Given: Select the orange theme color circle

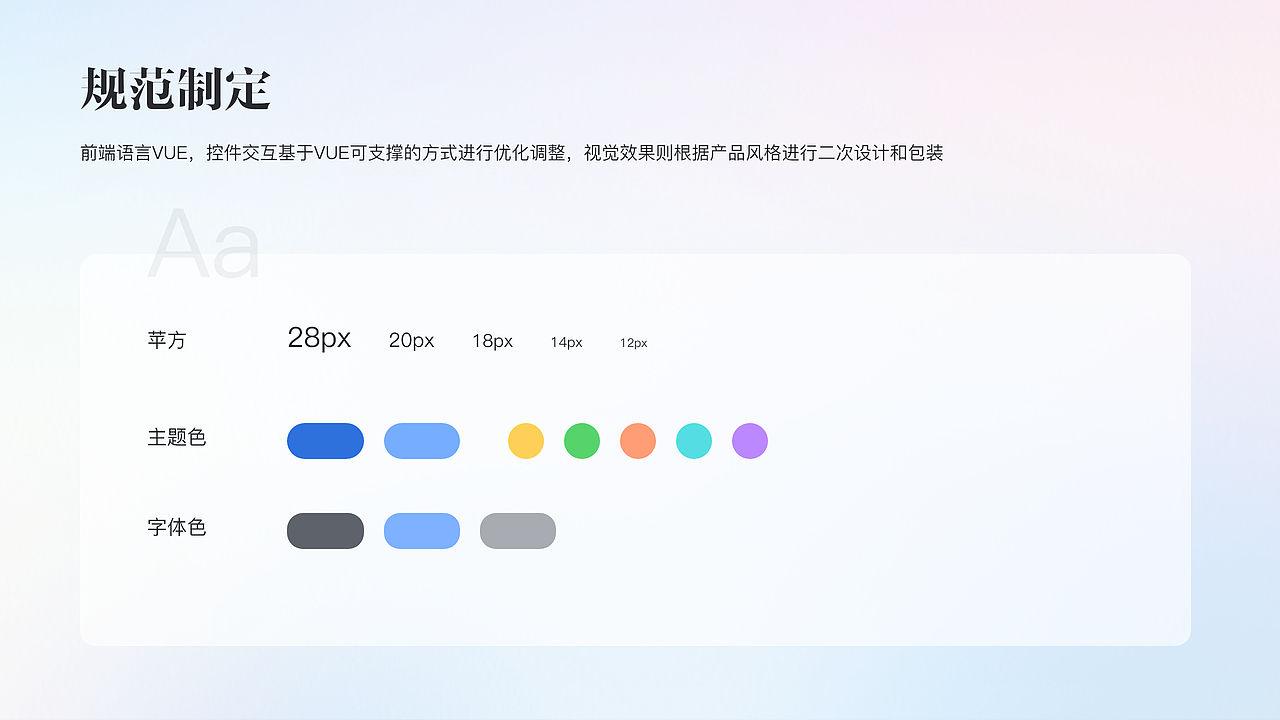Looking at the screenshot, I should (637, 440).
